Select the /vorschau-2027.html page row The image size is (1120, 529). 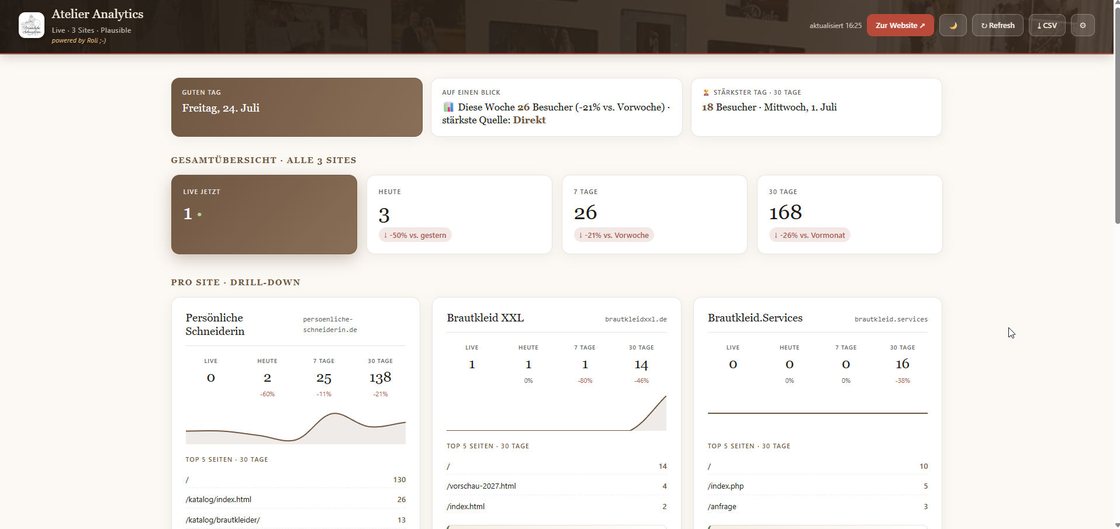pyautogui.click(x=556, y=486)
